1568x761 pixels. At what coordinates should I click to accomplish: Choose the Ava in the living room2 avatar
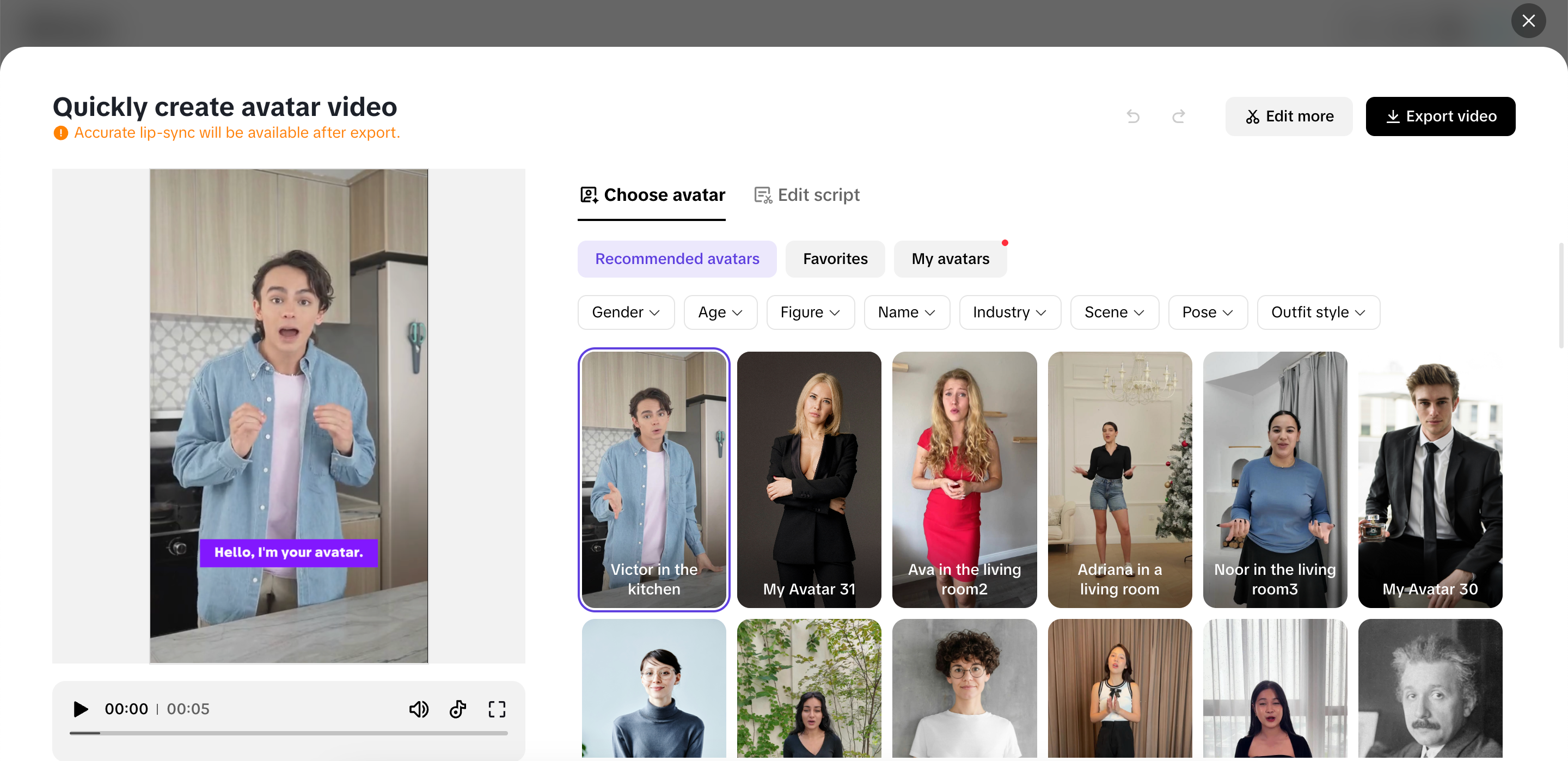click(964, 479)
